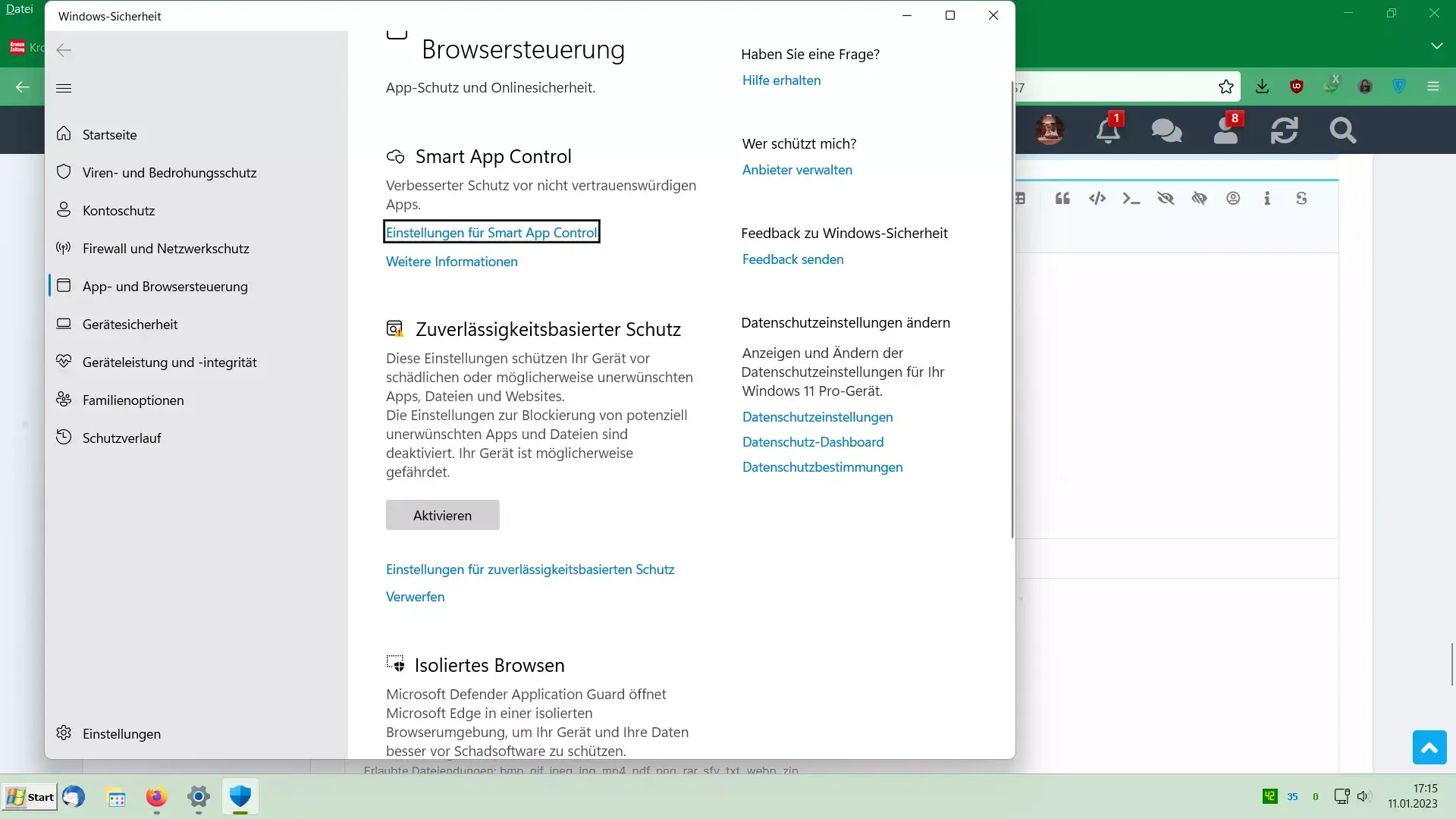The height and width of the screenshot is (819, 1456).
Task: Open Gerätesicherheit in the sidebar
Action: point(130,324)
